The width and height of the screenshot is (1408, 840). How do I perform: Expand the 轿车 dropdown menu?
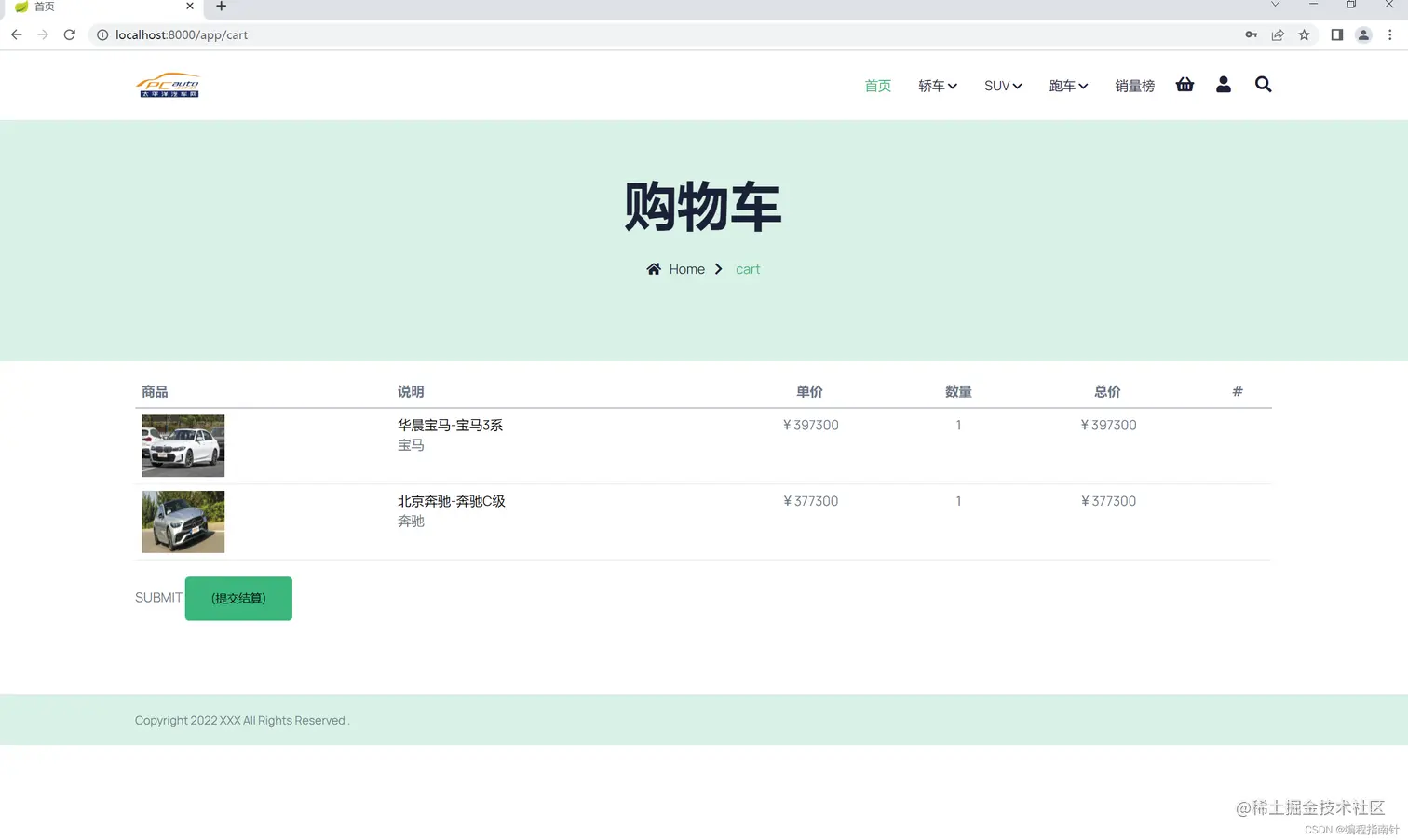(937, 86)
